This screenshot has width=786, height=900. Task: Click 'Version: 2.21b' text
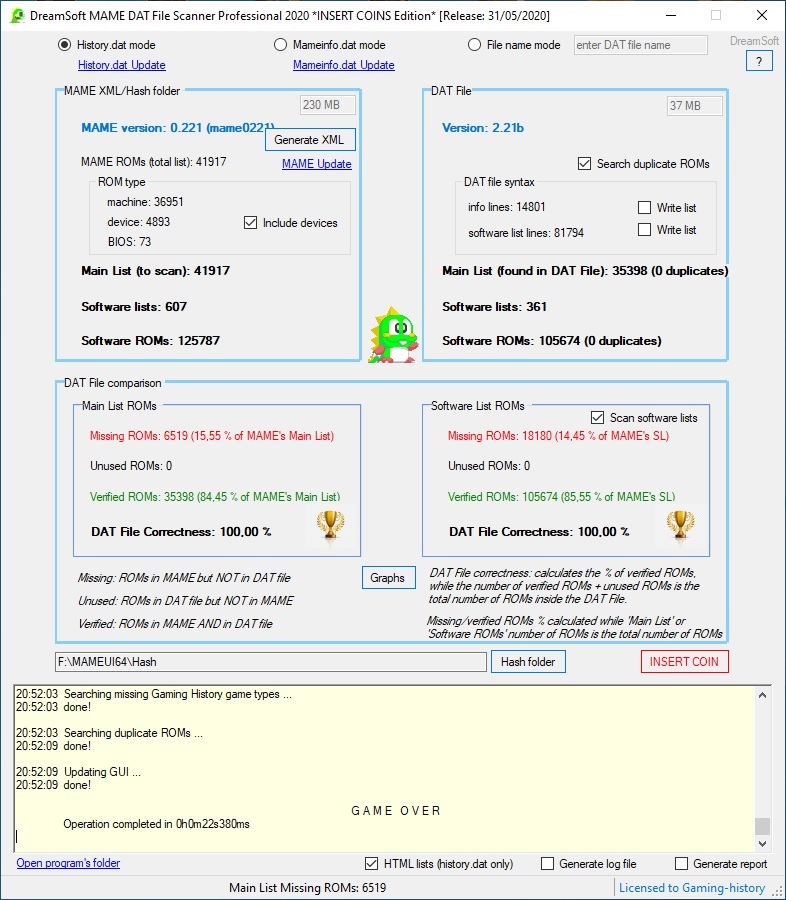pyautogui.click(x=483, y=127)
